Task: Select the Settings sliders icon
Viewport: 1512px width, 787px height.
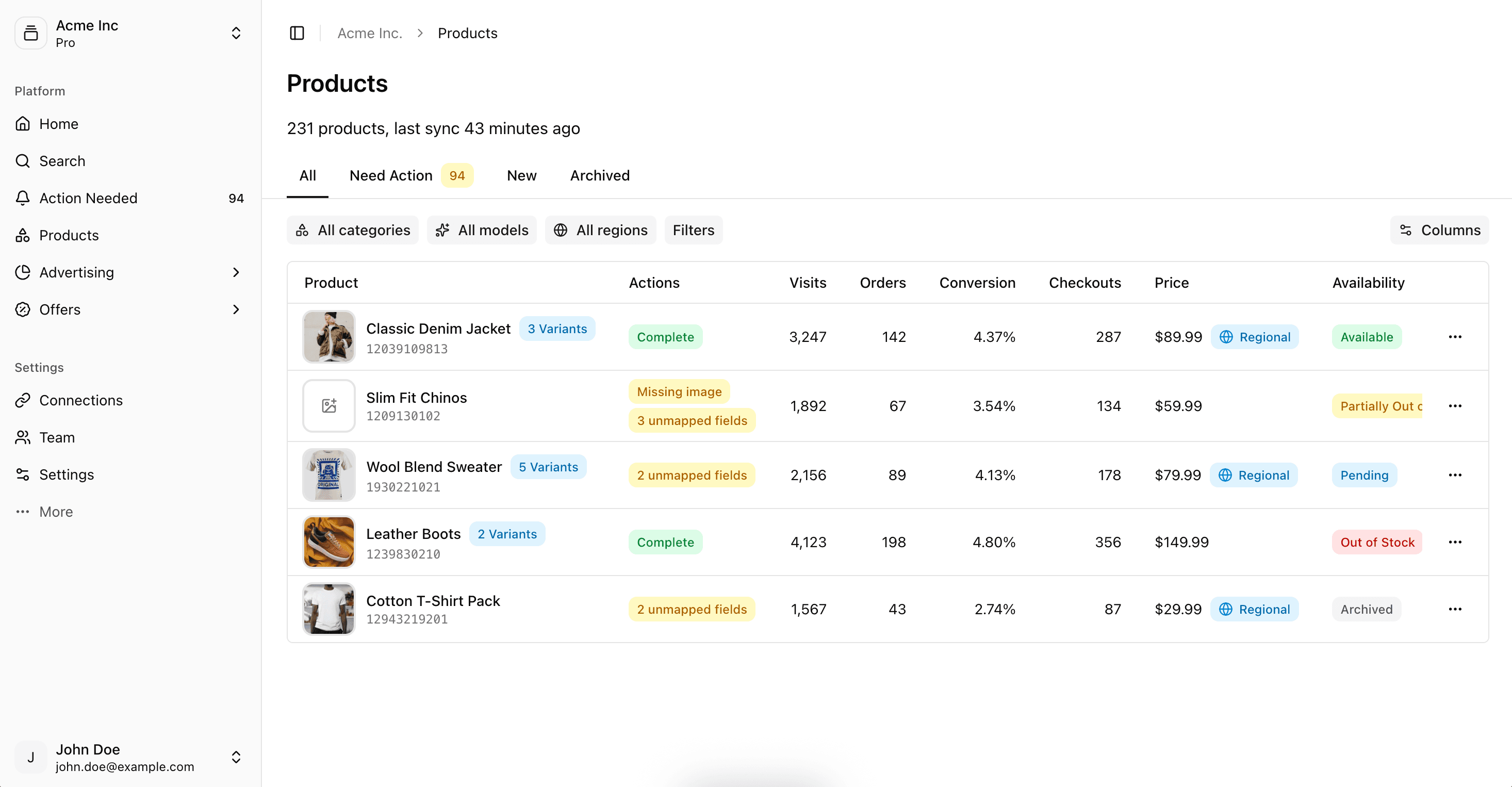Action: click(x=23, y=474)
